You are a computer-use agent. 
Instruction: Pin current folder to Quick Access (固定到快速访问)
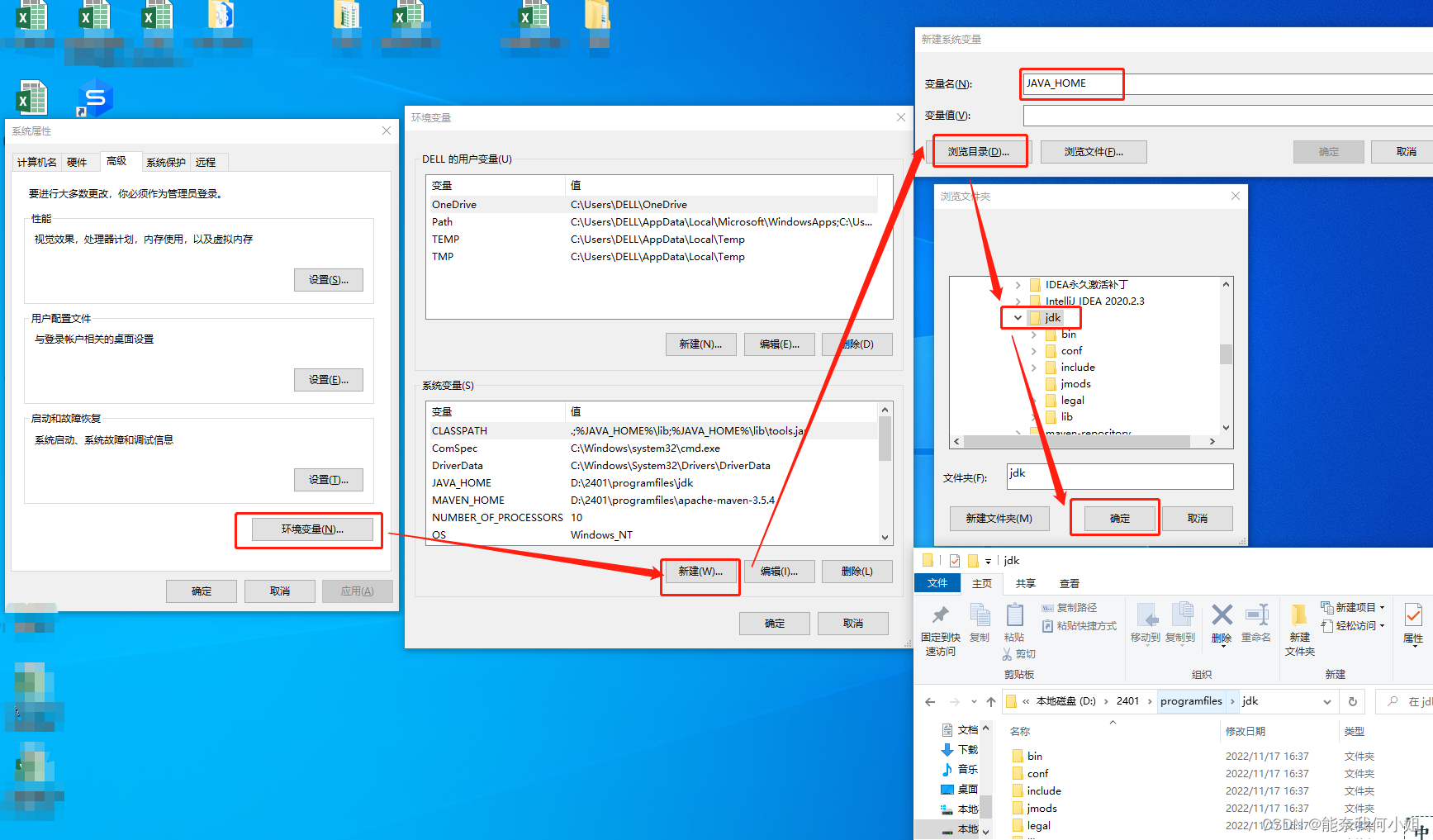(x=940, y=624)
